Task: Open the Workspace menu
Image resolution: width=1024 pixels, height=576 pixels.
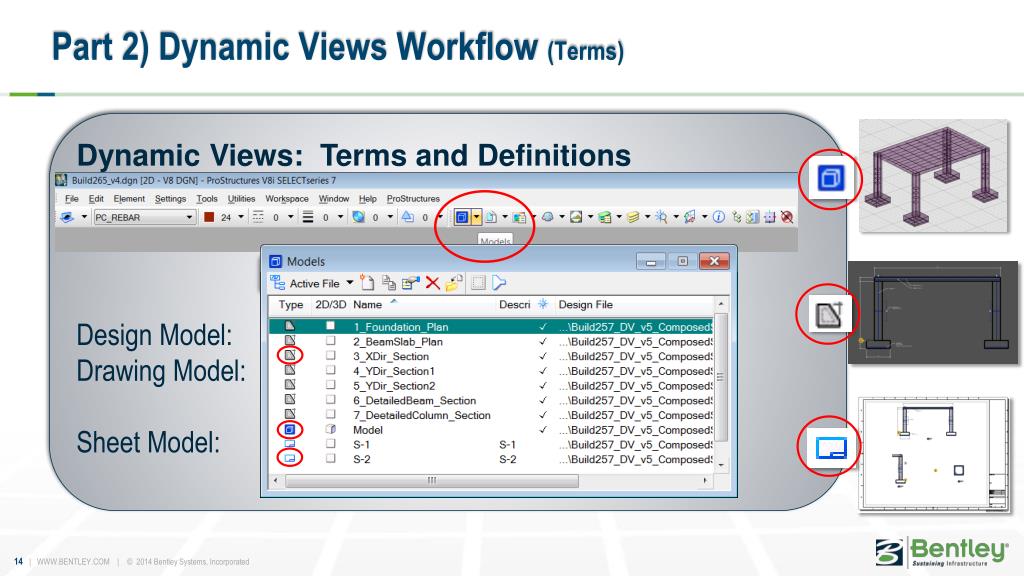Action: point(287,199)
